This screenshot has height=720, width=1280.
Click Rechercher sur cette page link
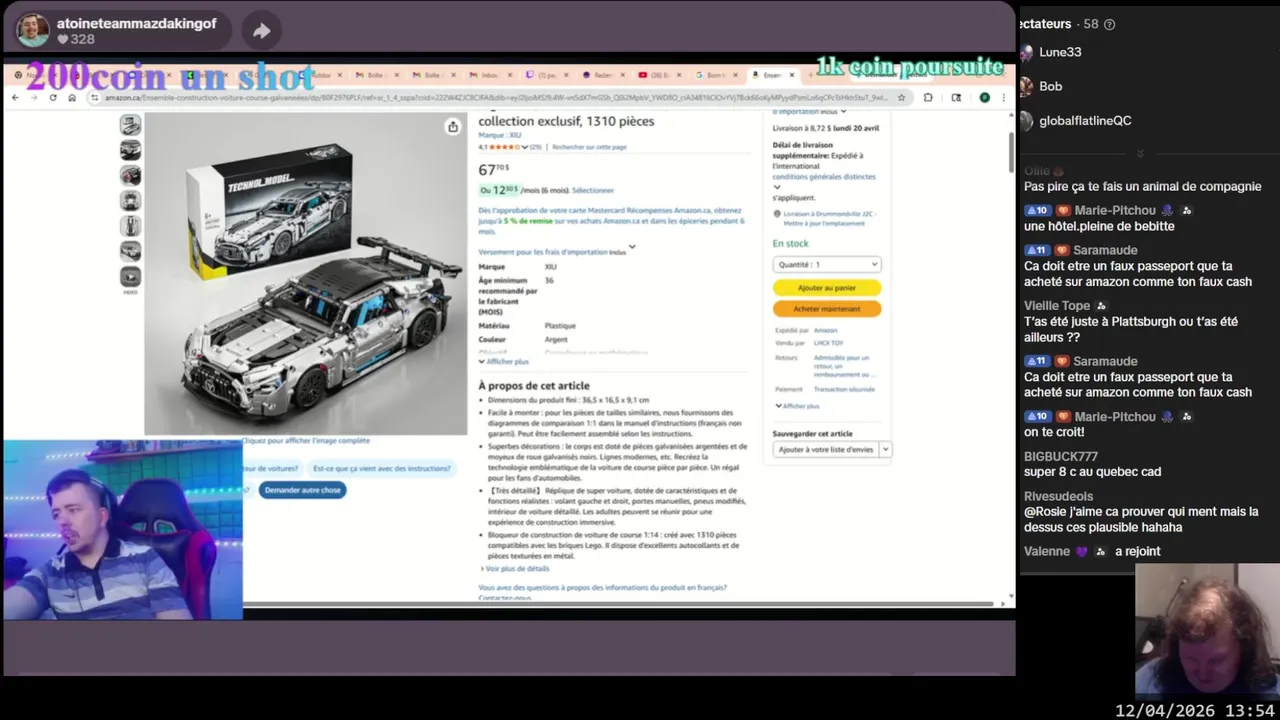click(x=589, y=147)
